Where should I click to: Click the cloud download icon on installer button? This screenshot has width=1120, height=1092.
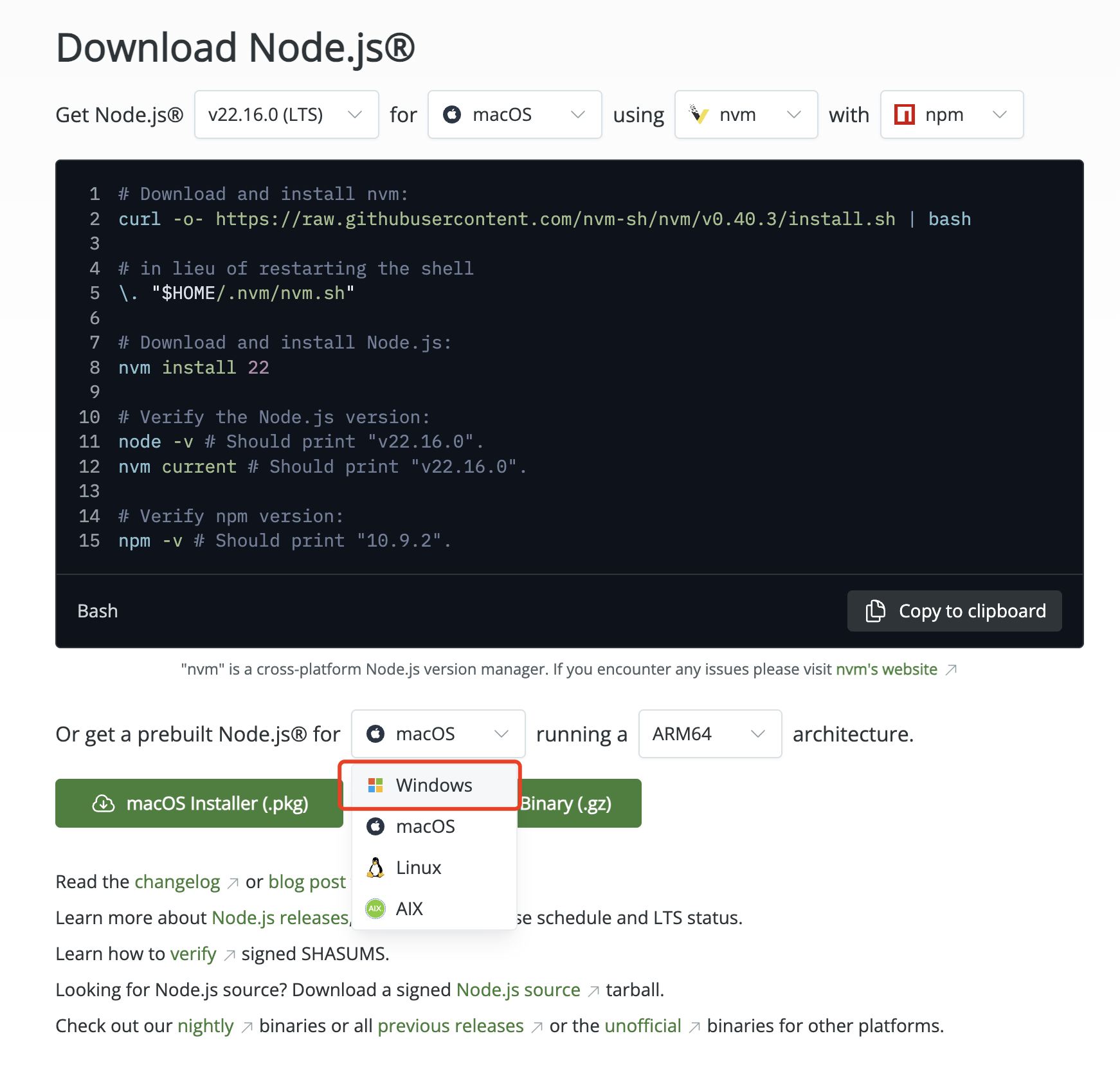click(104, 803)
